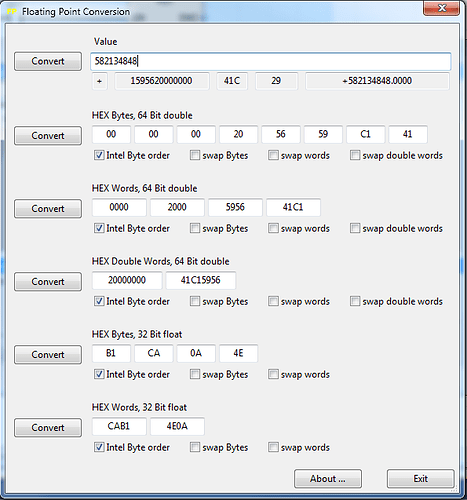467x500 pixels.
Task: Uncheck Intel Byte order under HEX Bytes 64 Bit
Action: click(99, 155)
